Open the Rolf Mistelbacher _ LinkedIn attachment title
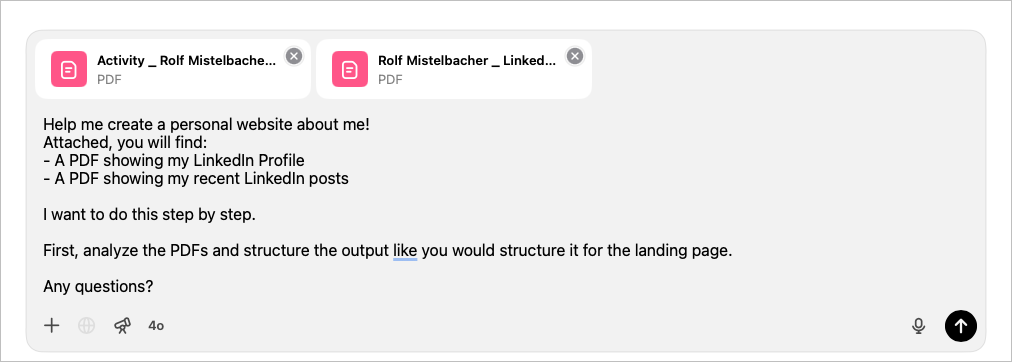The height and width of the screenshot is (362, 1012). pos(467,61)
